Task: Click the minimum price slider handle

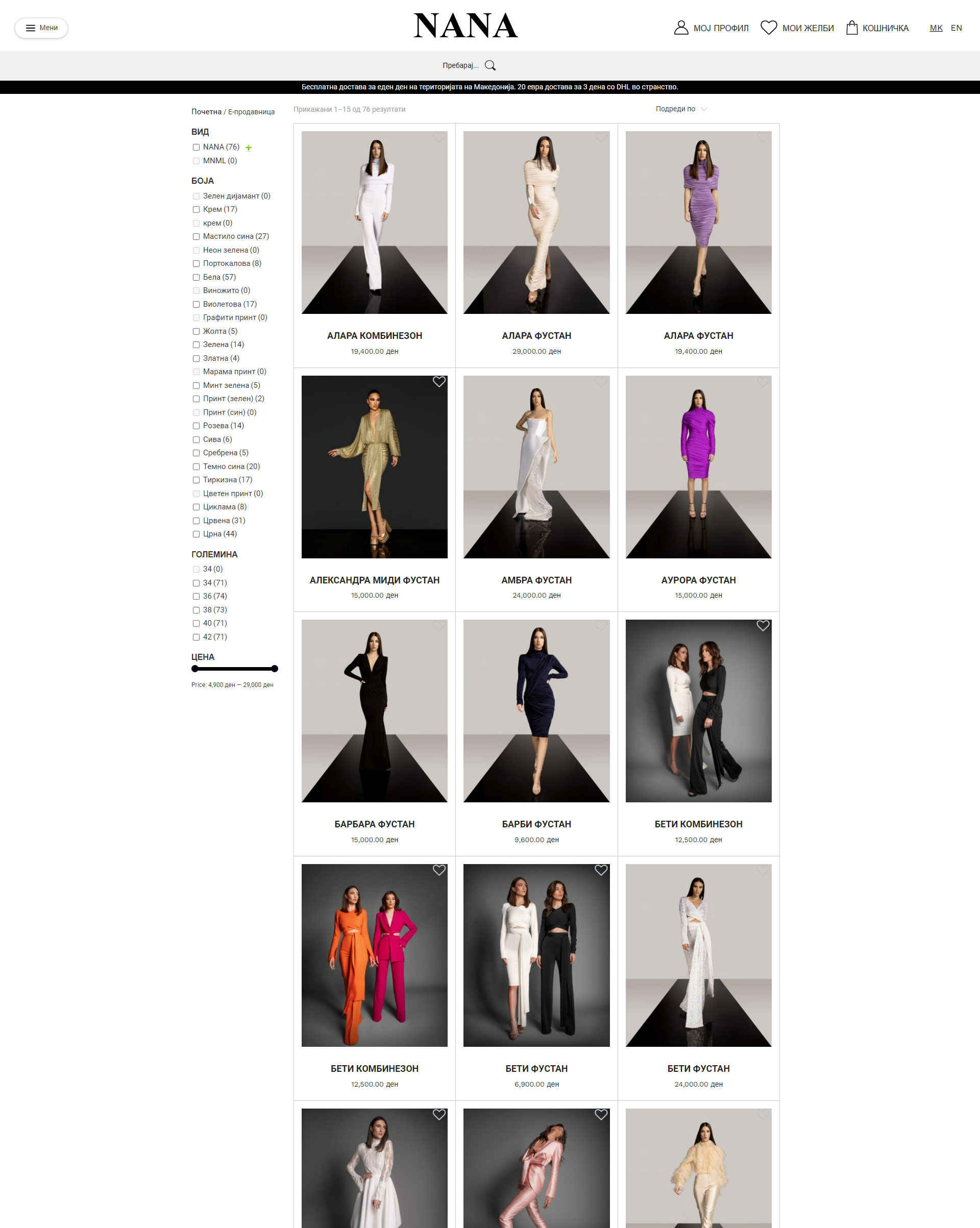Action: click(195, 669)
